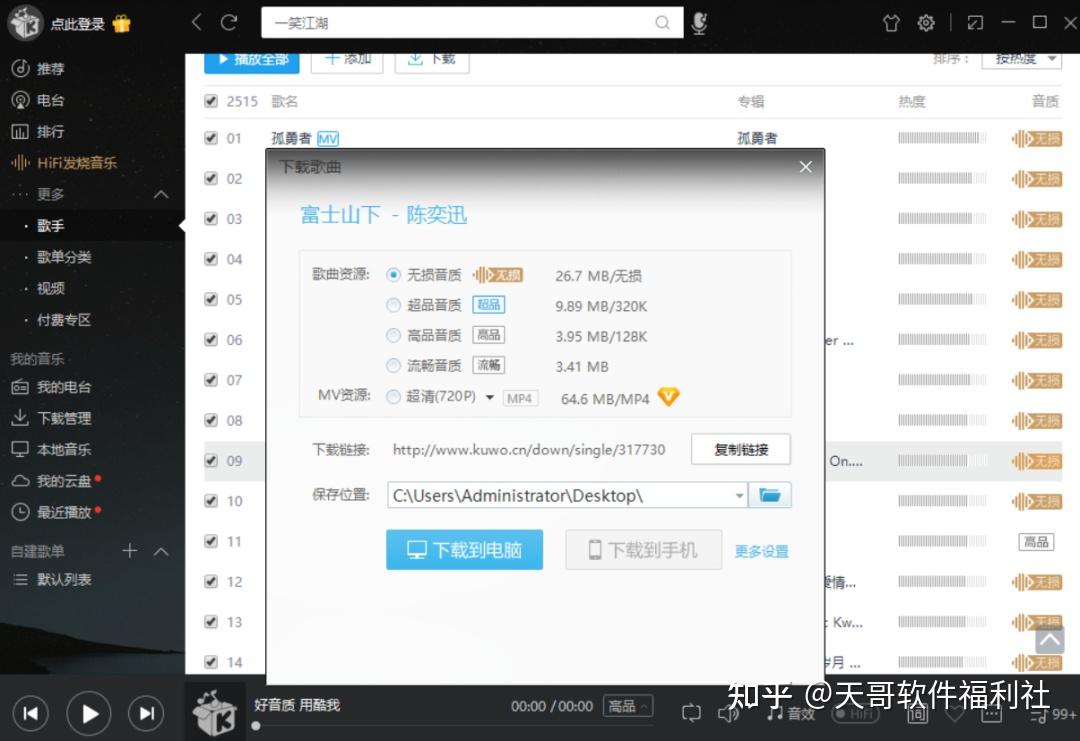Uncheck the checkbox for song 01
The height and width of the screenshot is (741, 1080).
(211, 138)
